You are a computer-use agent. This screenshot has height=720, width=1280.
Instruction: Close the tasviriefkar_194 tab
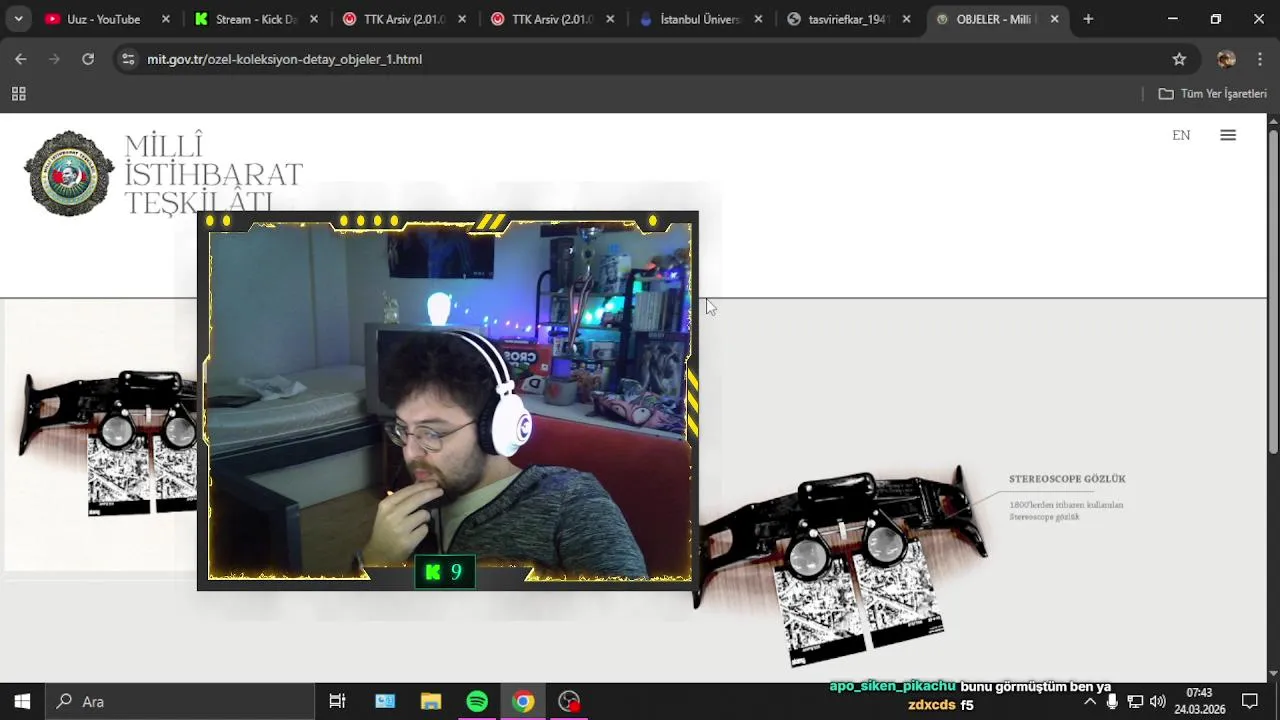[x=906, y=19]
